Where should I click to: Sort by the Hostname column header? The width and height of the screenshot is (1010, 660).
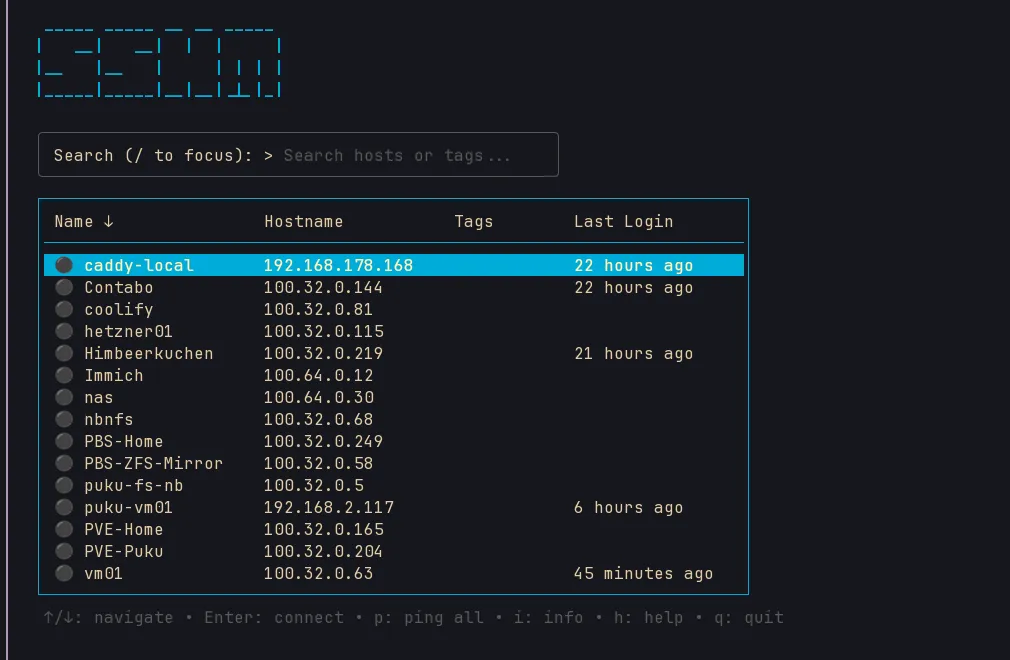click(303, 221)
